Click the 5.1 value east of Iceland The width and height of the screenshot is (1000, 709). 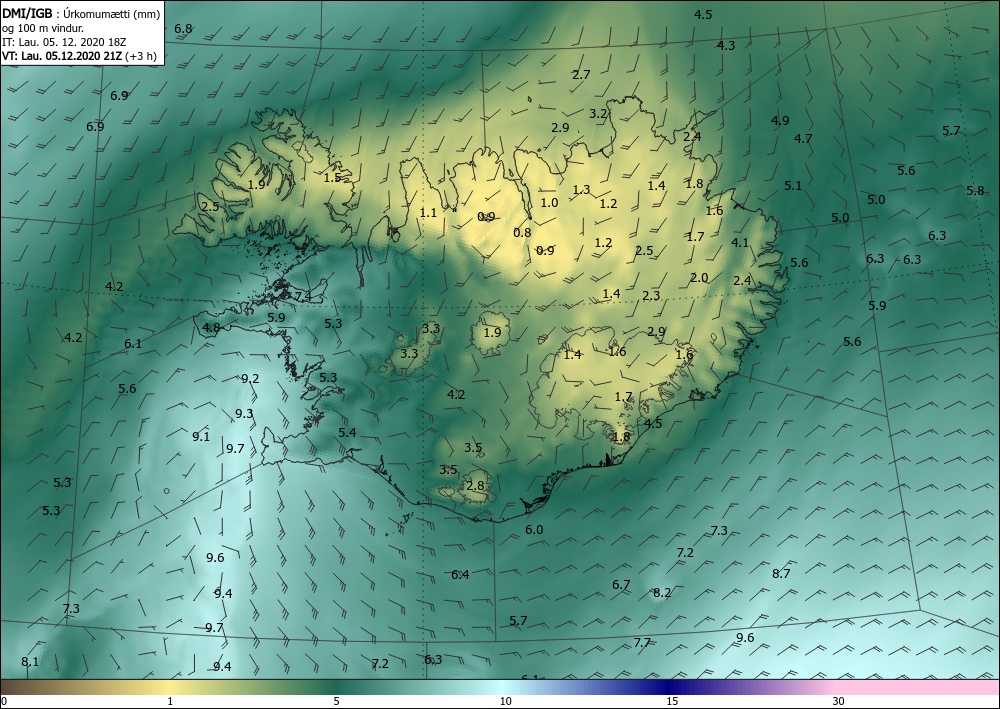[793, 186]
